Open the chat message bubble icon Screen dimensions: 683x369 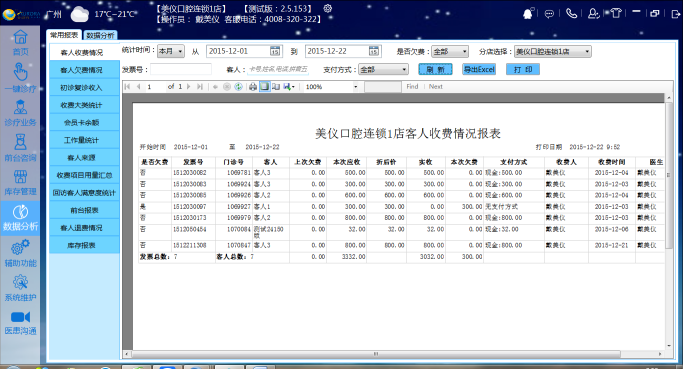[x=549, y=14]
